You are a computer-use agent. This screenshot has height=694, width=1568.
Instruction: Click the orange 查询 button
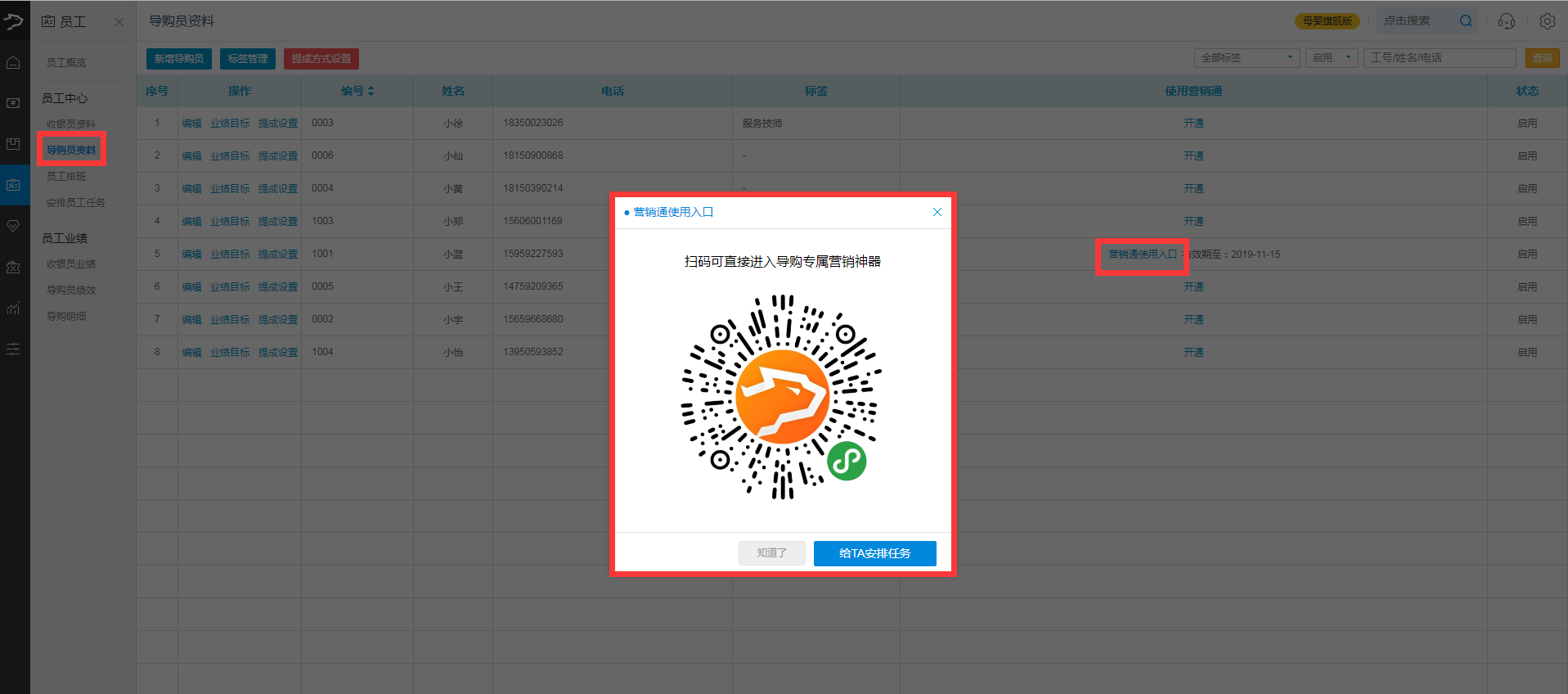[1543, 58]
